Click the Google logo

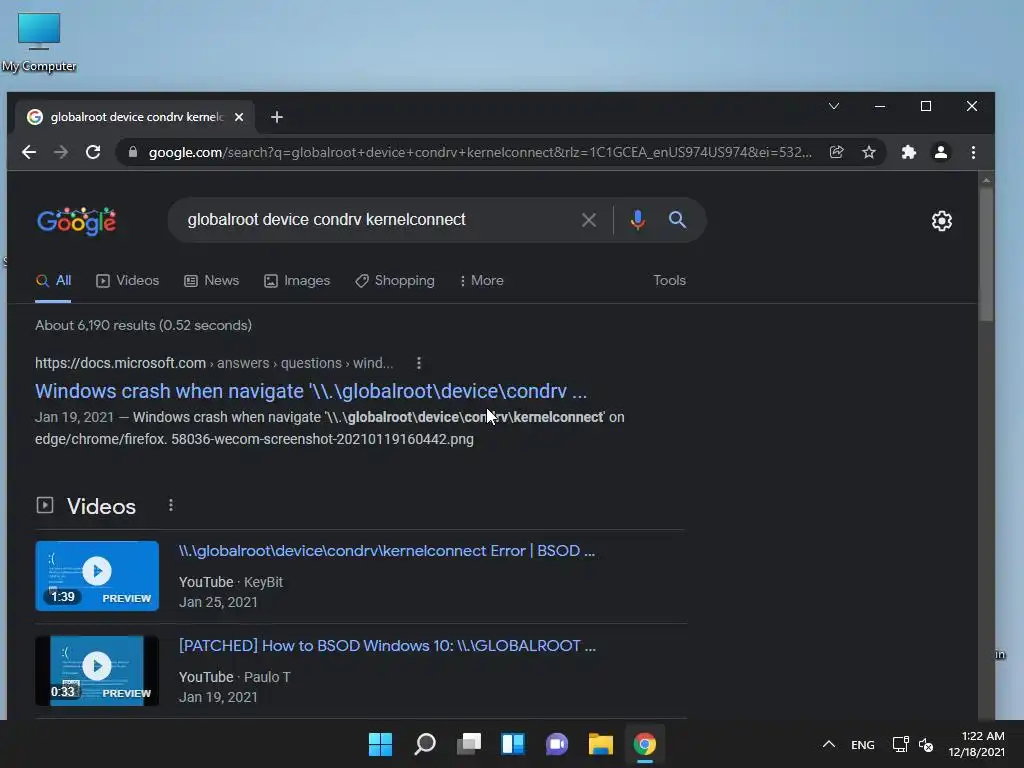click(77, 221)
